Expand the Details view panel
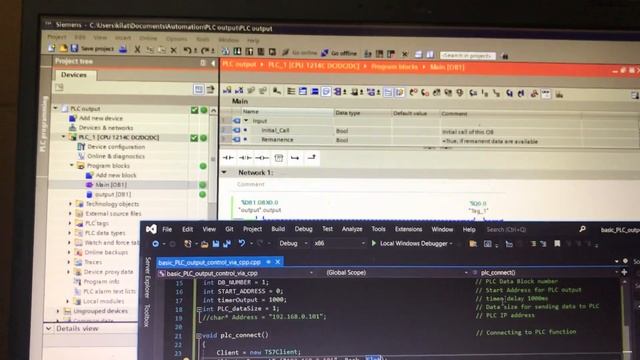 pyautogui.click(x=49, y=328)
